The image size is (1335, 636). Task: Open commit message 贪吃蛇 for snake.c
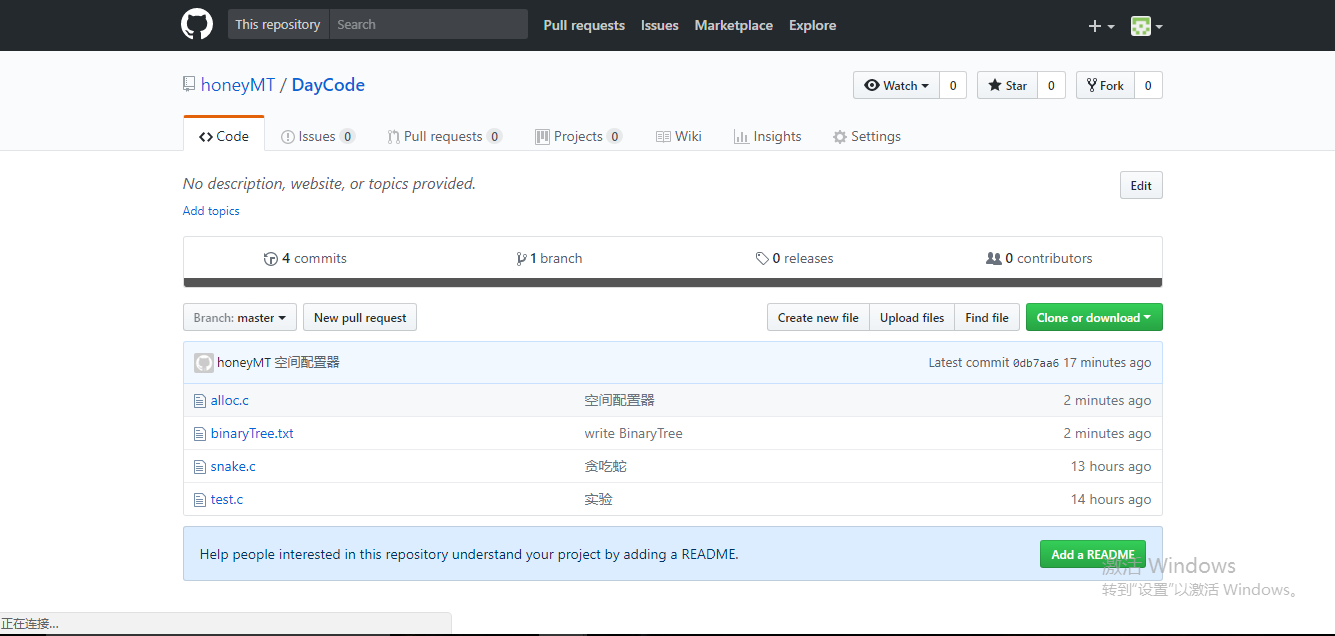(606, 467)
